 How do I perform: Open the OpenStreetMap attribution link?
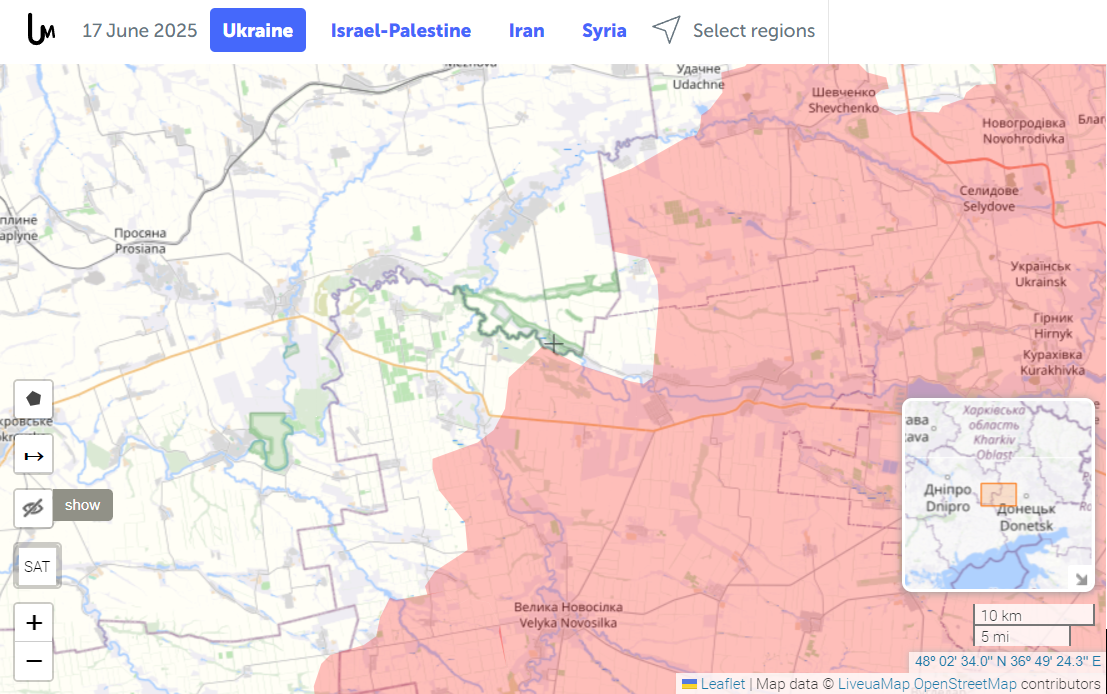coord(965,683)
